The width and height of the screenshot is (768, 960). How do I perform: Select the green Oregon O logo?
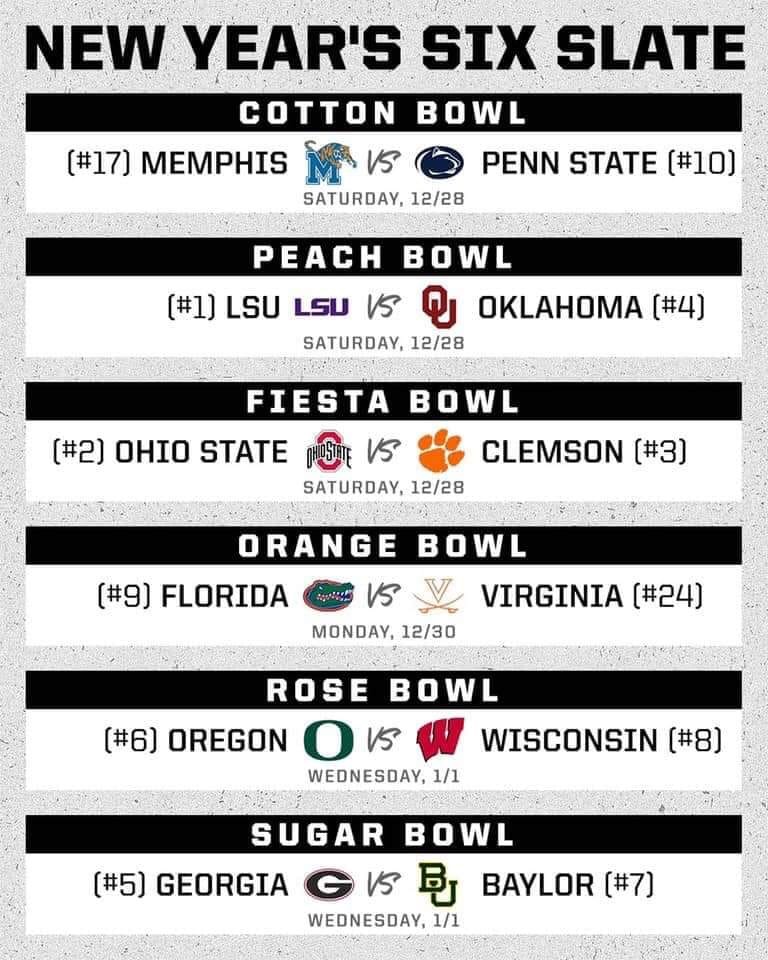[x=329, y=740]
